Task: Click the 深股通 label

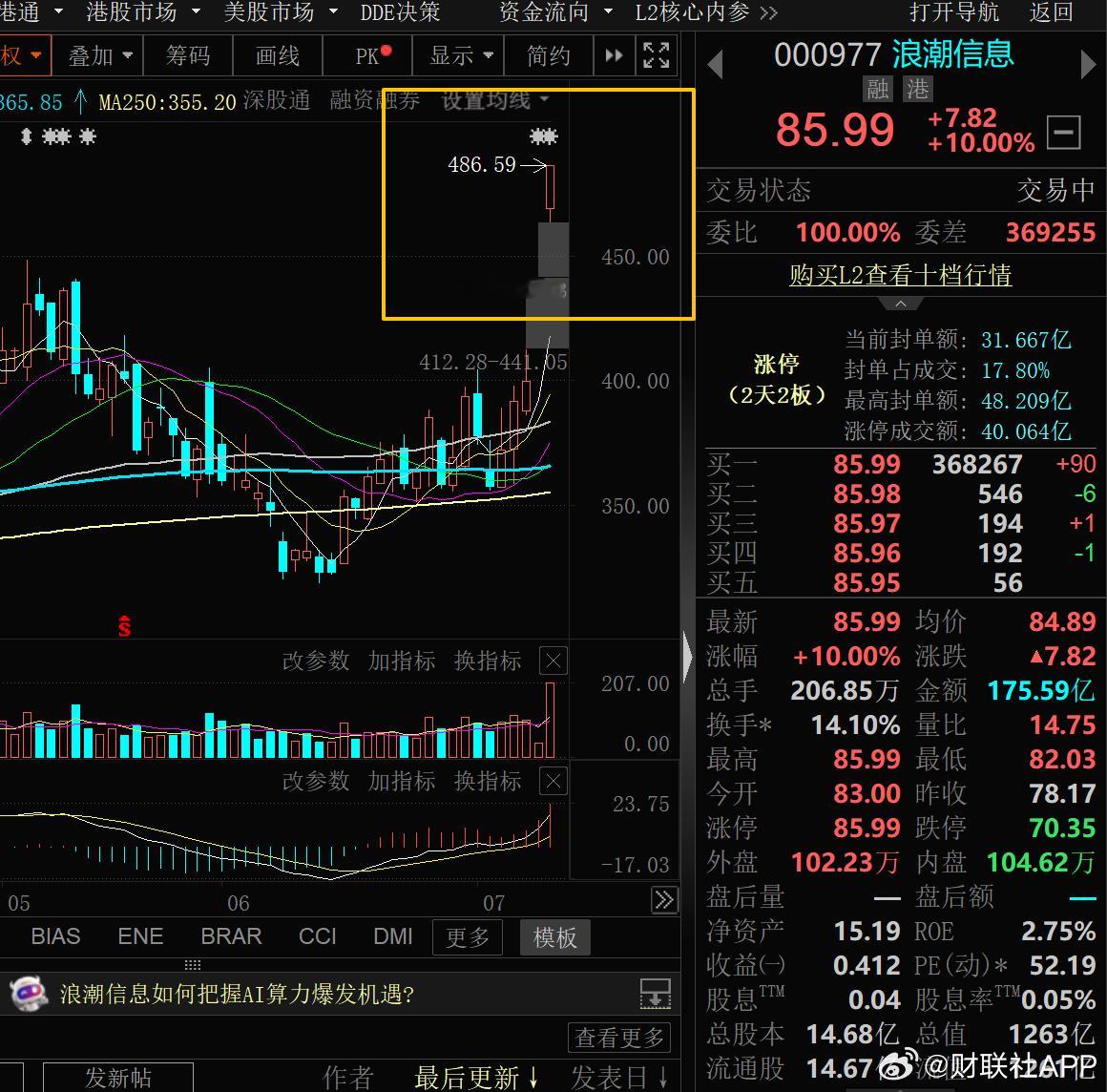Action: (277, 101)
